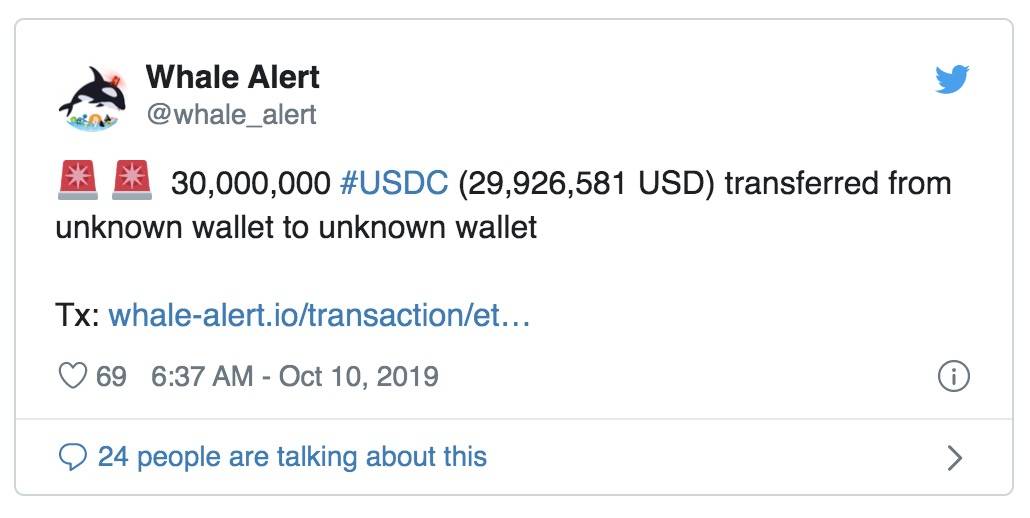Click the 6:37 AM - Oct 10, 2019 timestamp
Viewport: 1030px width, 518px height.
tap(295, 376)
